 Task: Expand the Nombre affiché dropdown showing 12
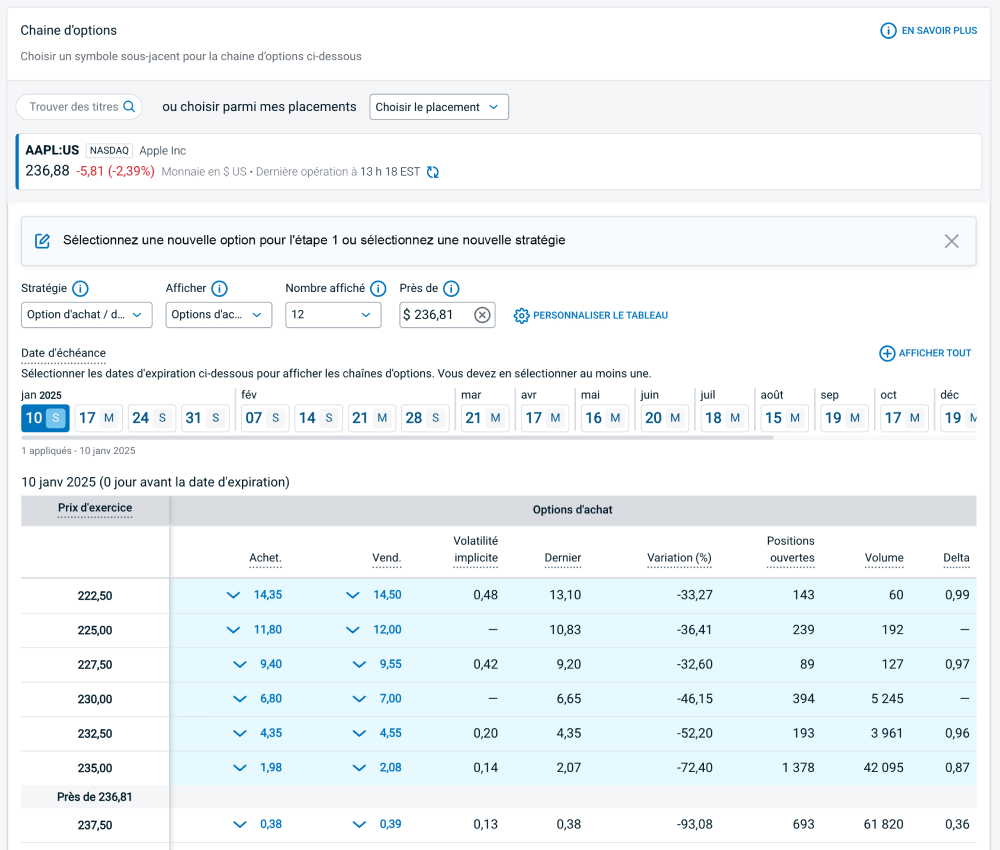point(332,315)
